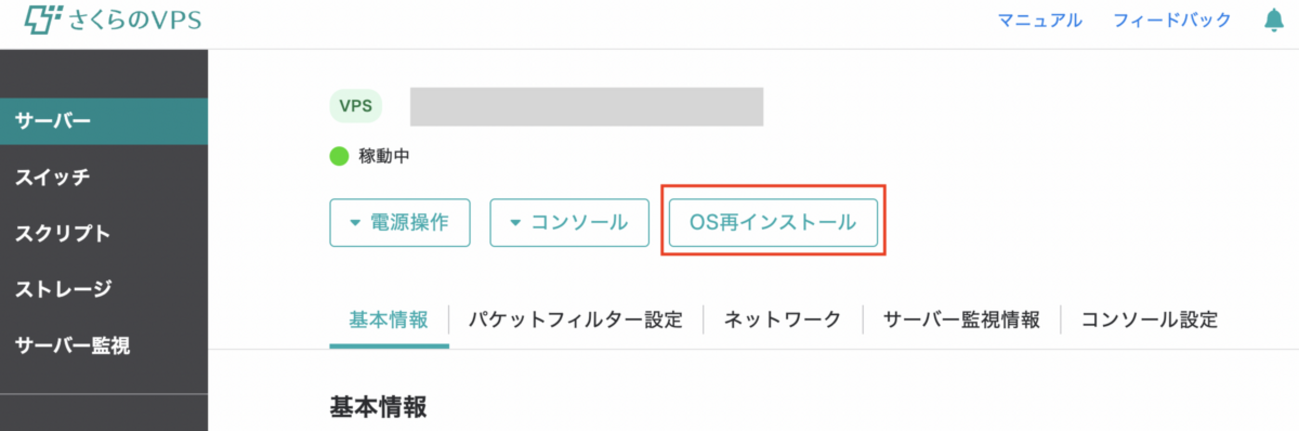Go to スイッチ in the sidebar
The height and width of the screenshot is (431, 1299).
(x=52, y=178)
